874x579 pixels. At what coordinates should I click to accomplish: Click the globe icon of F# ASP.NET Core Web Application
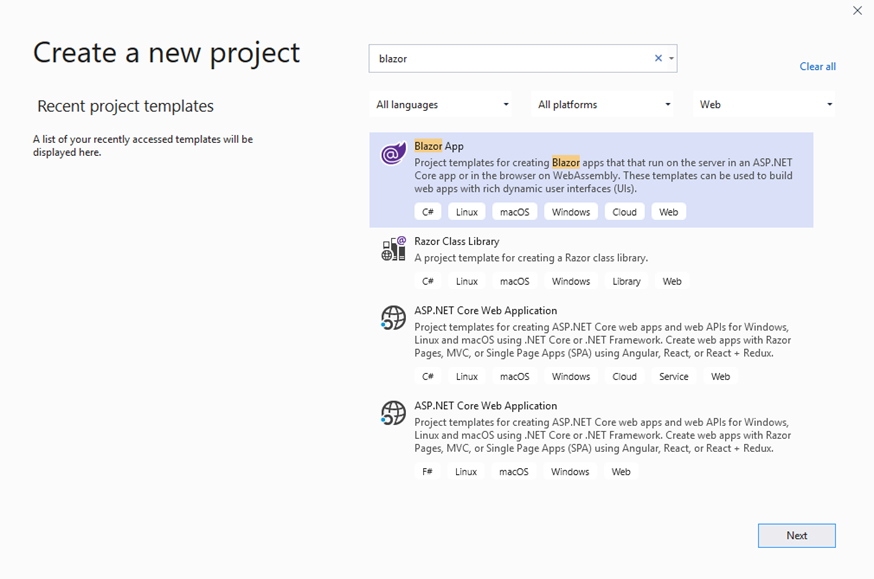coord(394,413)
